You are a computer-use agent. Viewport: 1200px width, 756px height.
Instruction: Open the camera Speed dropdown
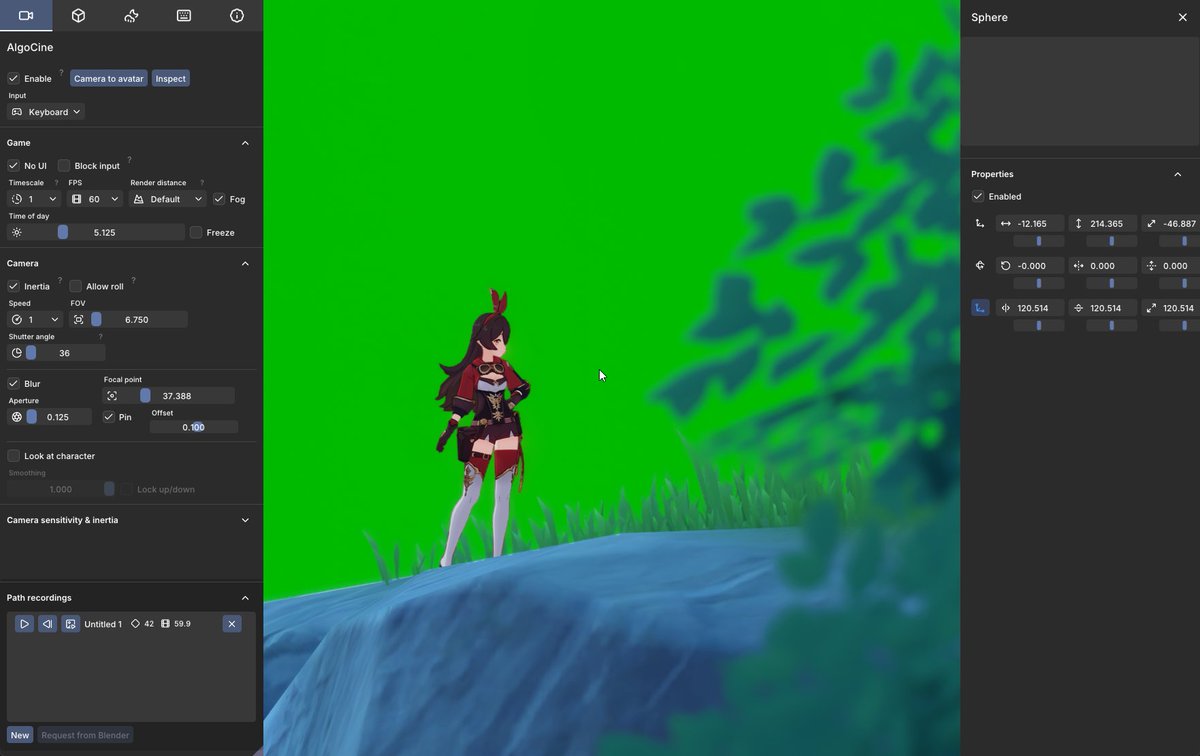(x=35, y=319)
